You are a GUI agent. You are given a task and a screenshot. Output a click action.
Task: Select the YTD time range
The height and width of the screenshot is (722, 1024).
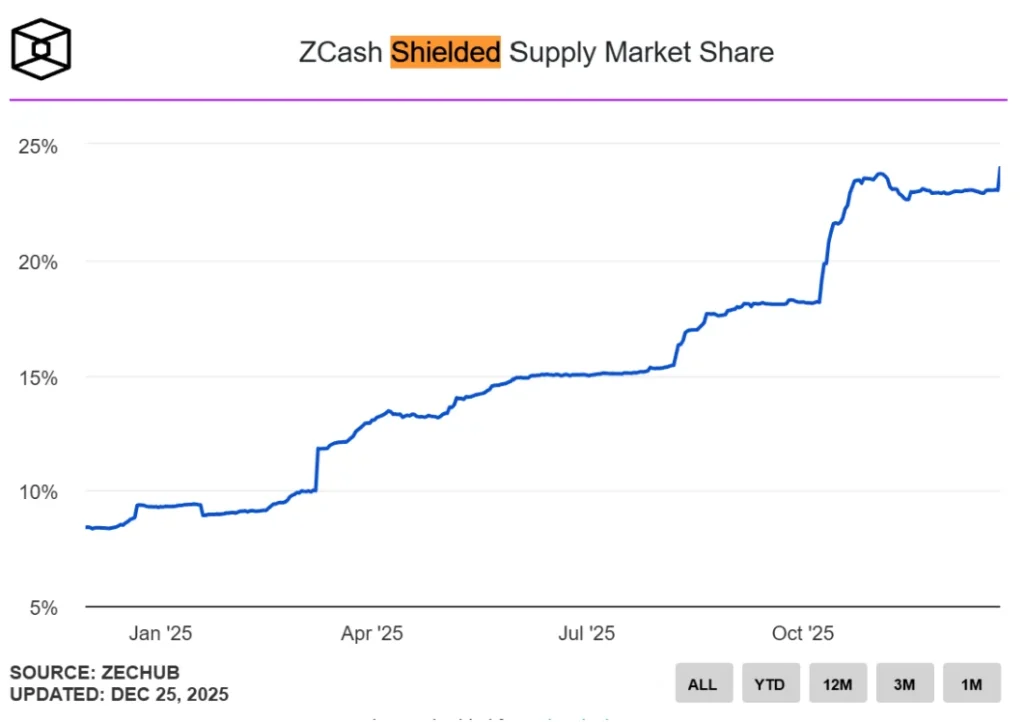770,683
